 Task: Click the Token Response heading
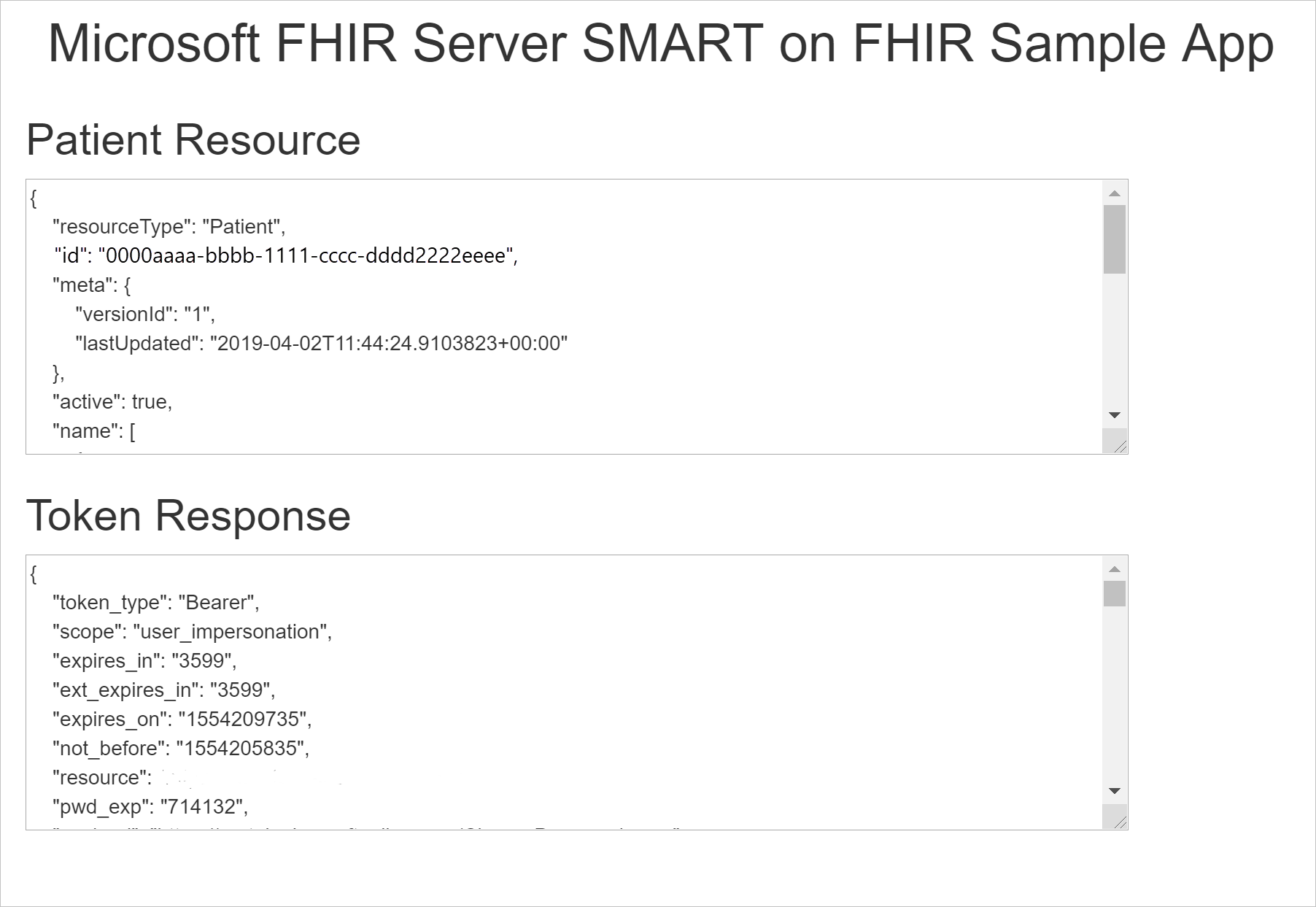pyautogui.click(x=190, y=517)
